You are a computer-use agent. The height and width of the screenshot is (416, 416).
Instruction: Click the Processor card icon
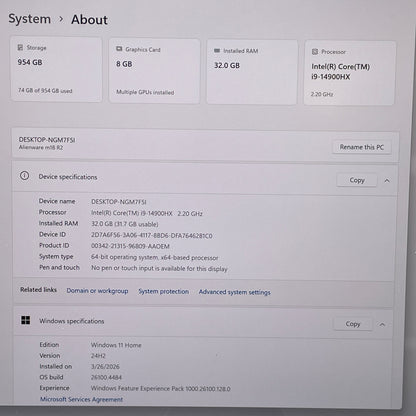315,52
